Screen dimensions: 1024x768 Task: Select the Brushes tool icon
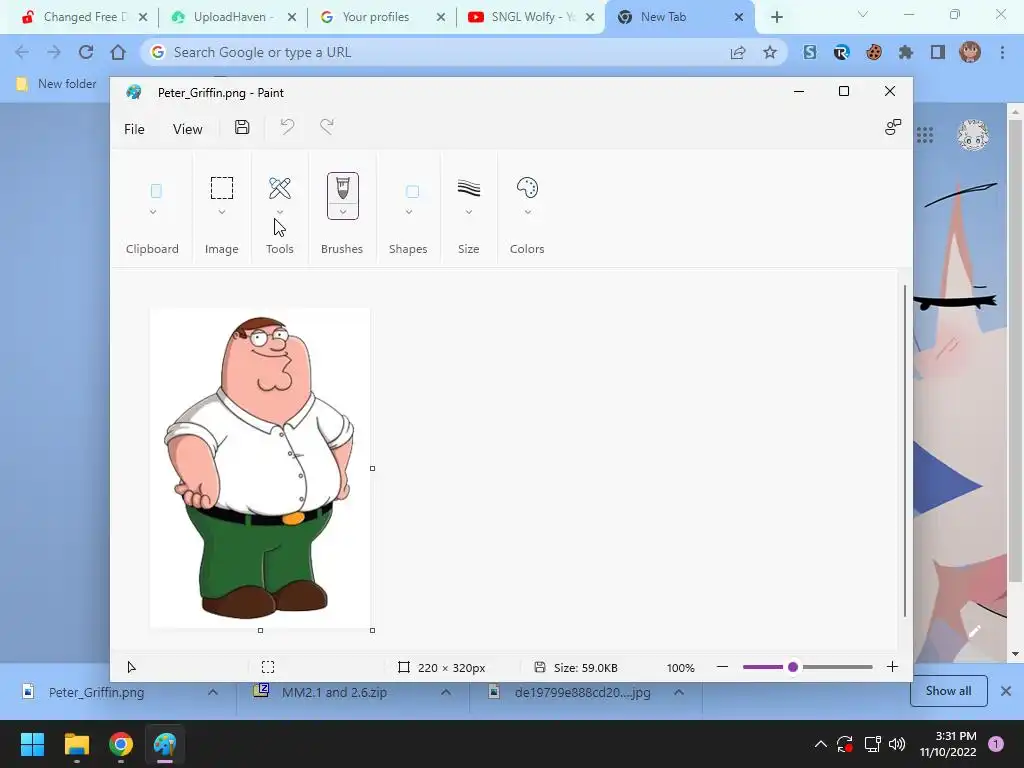pos(343,189)
